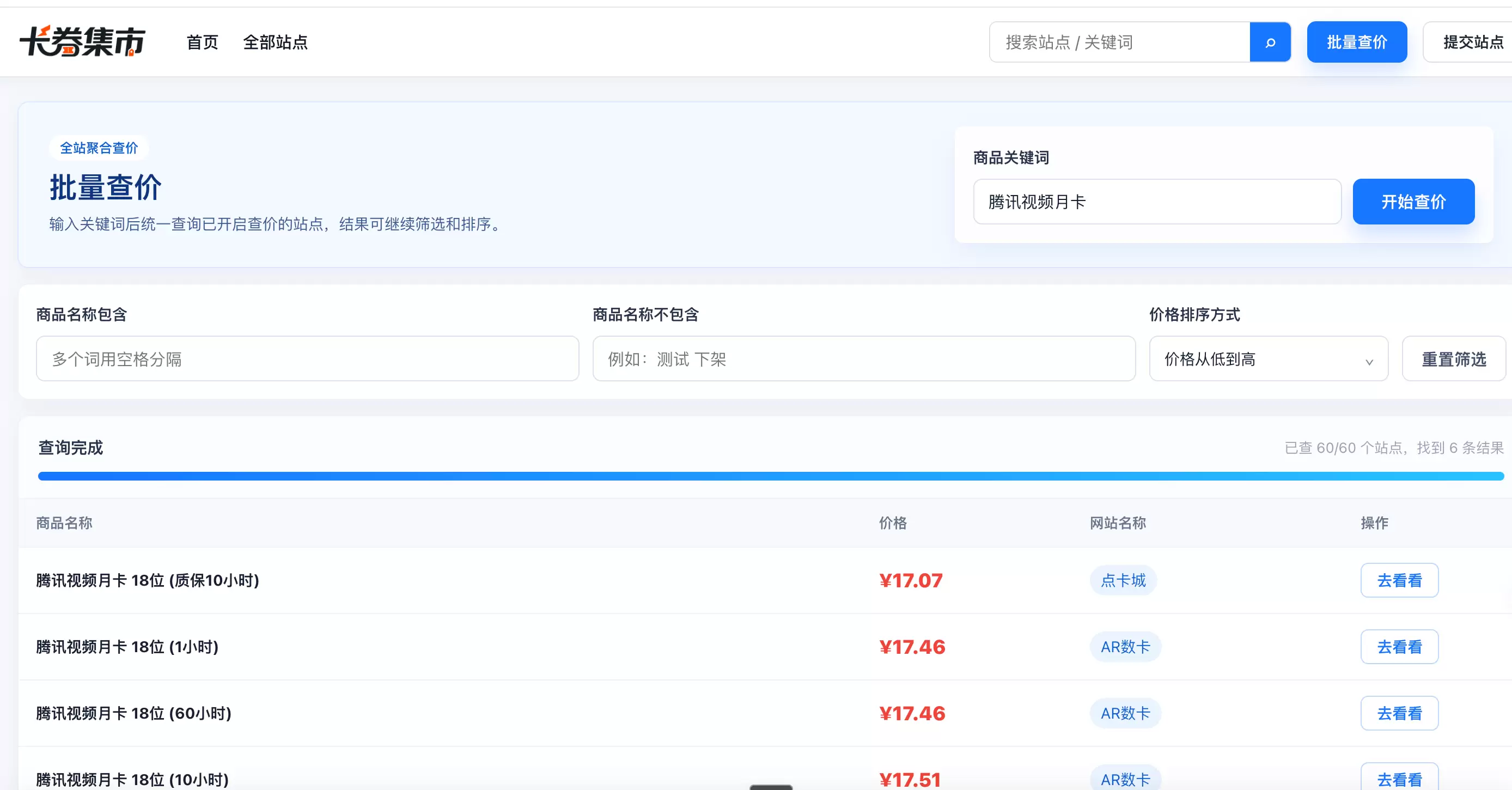This screenshot has width=1512, height=790.
Task: Open the 首页 navigation item
Action: [x=203, y=42]
